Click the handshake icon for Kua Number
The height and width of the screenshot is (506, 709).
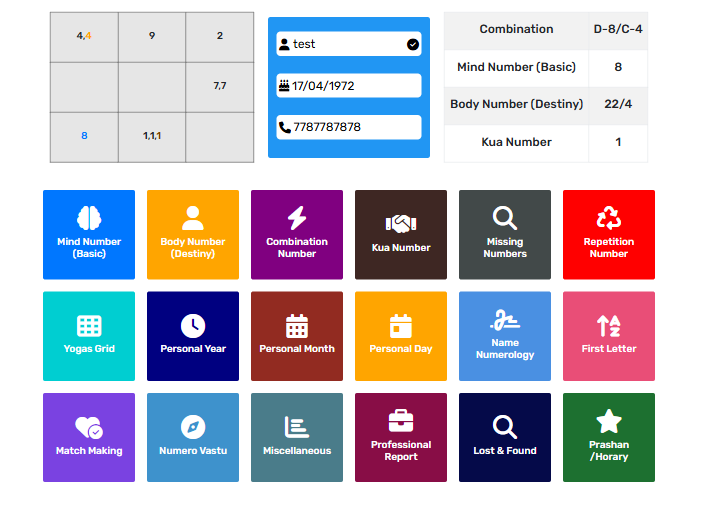point(401,224)
